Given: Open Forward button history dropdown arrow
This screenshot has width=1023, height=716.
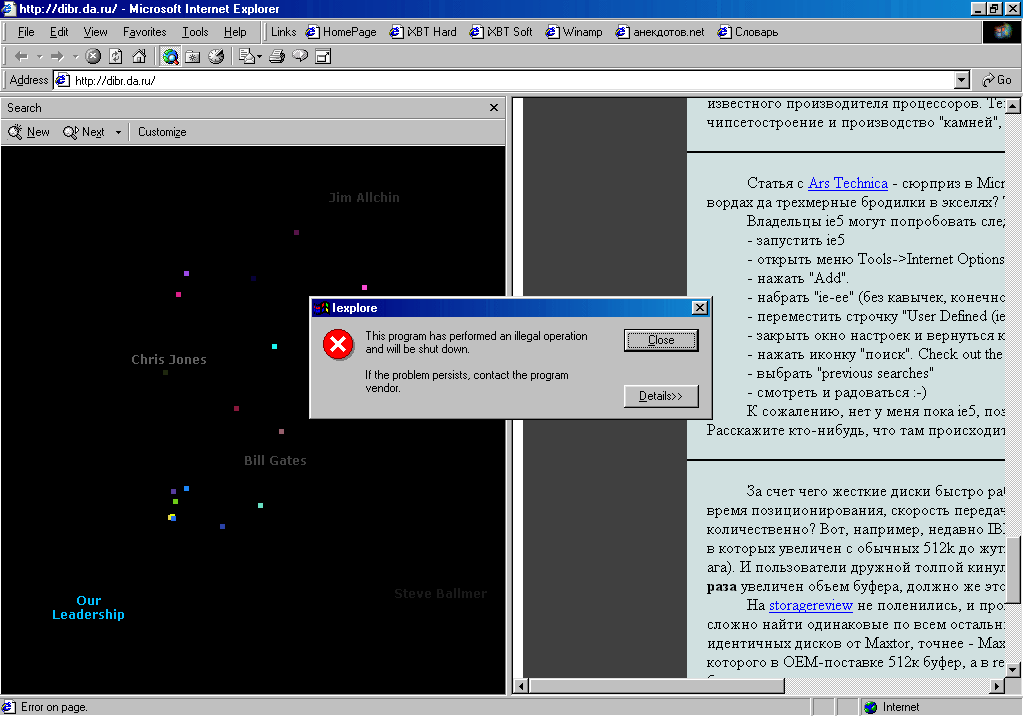Looking at the screenshot, I should (x=75, y=57).
